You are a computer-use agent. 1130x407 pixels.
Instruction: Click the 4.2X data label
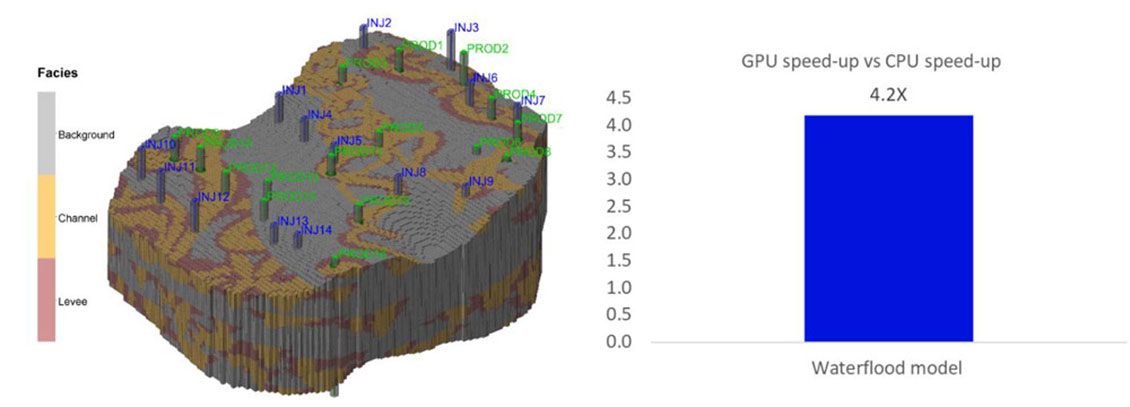[x=887, y=98]
